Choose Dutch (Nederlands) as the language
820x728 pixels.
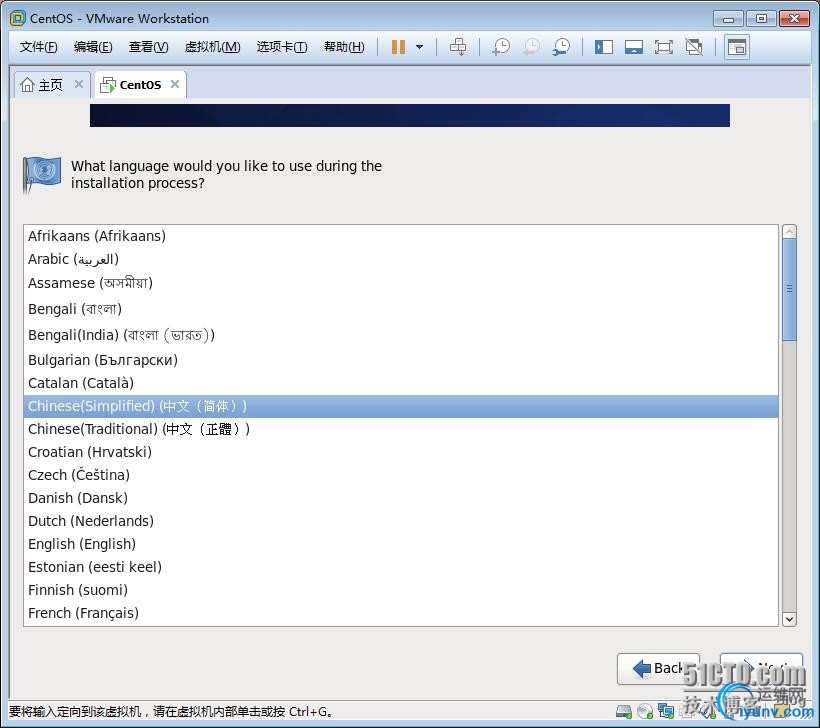(x=401, y=521)
